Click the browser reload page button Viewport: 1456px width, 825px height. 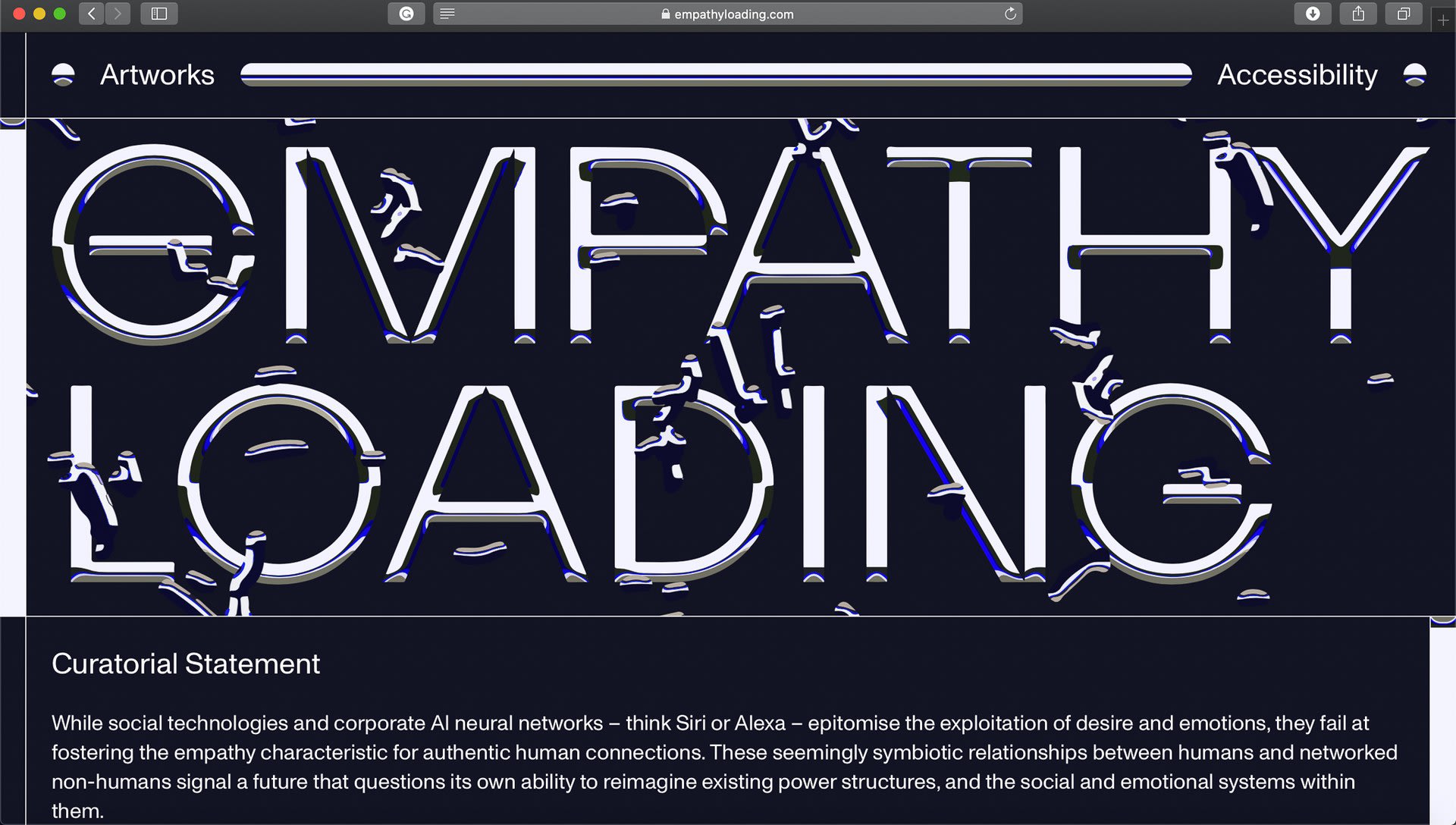pyautogui.click(x=1010, y=13)
